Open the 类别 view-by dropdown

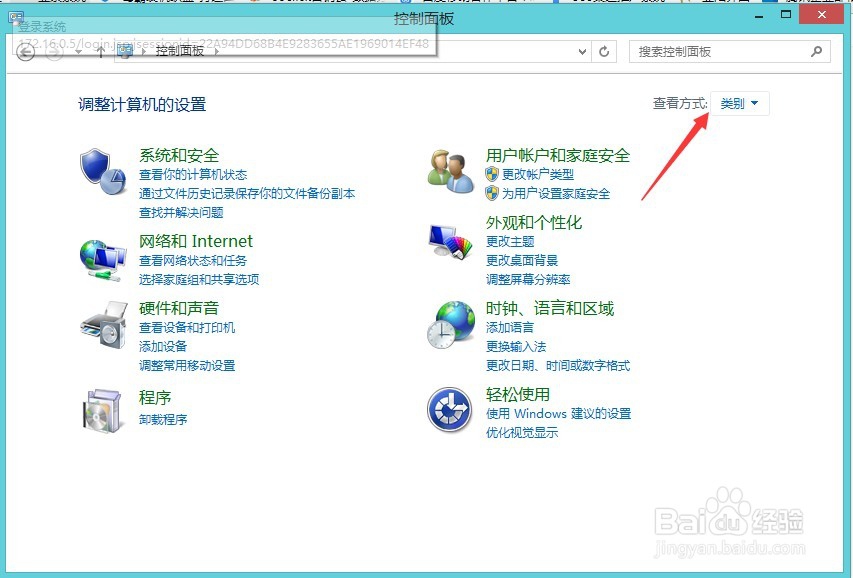coord(739,103)
